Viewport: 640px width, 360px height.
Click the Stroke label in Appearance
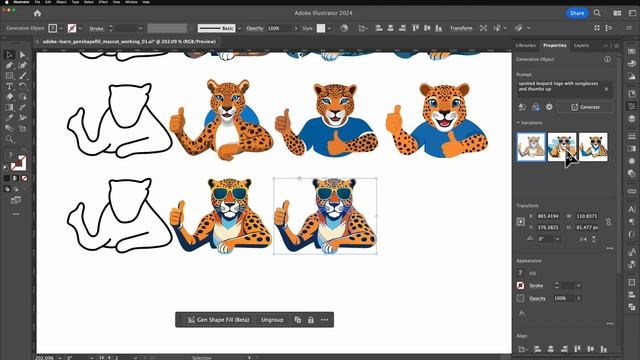[x=536, y=286]
